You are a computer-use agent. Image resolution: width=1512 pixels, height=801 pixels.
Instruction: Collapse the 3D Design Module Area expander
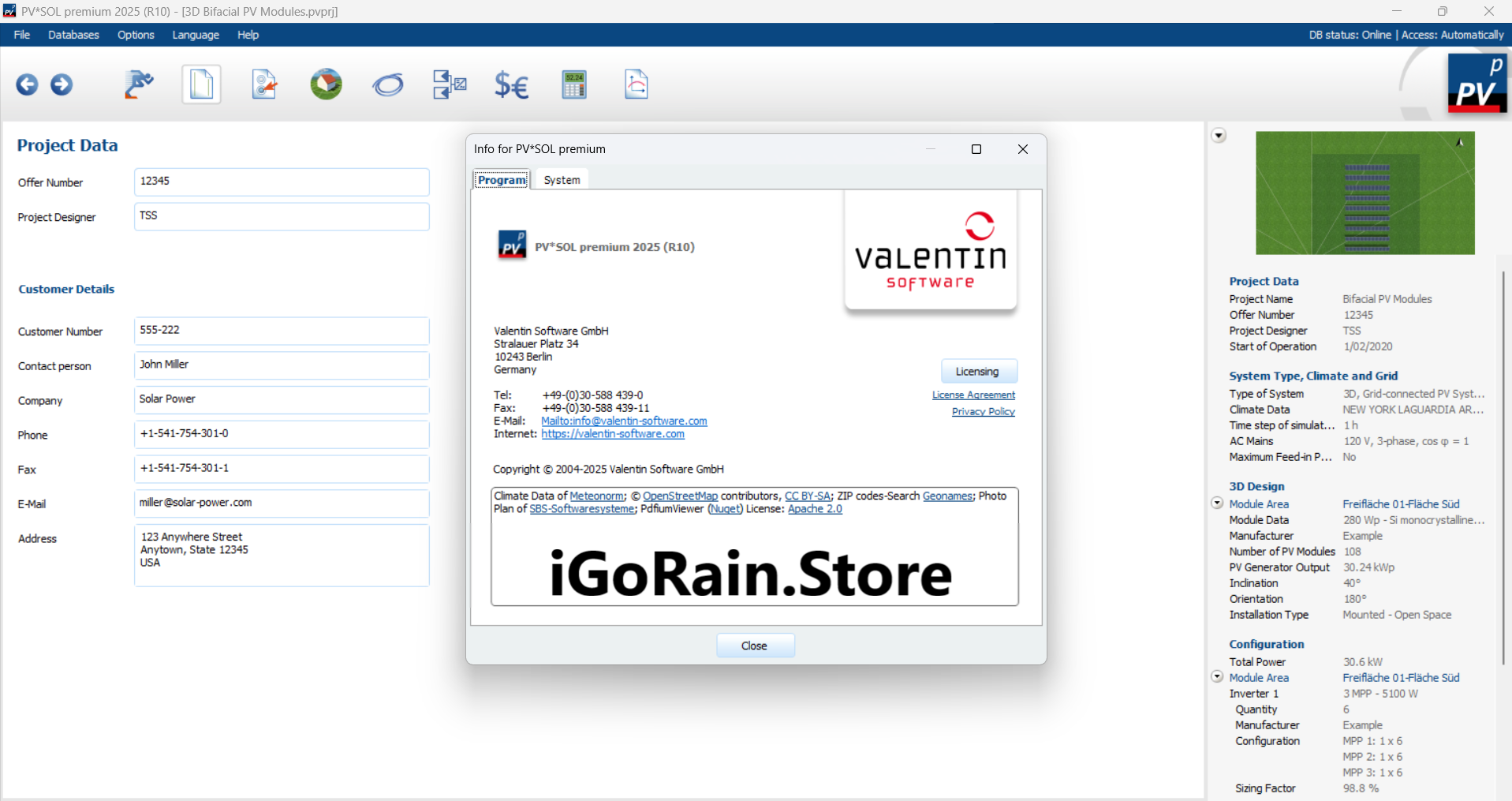[x=1217, y=503]
